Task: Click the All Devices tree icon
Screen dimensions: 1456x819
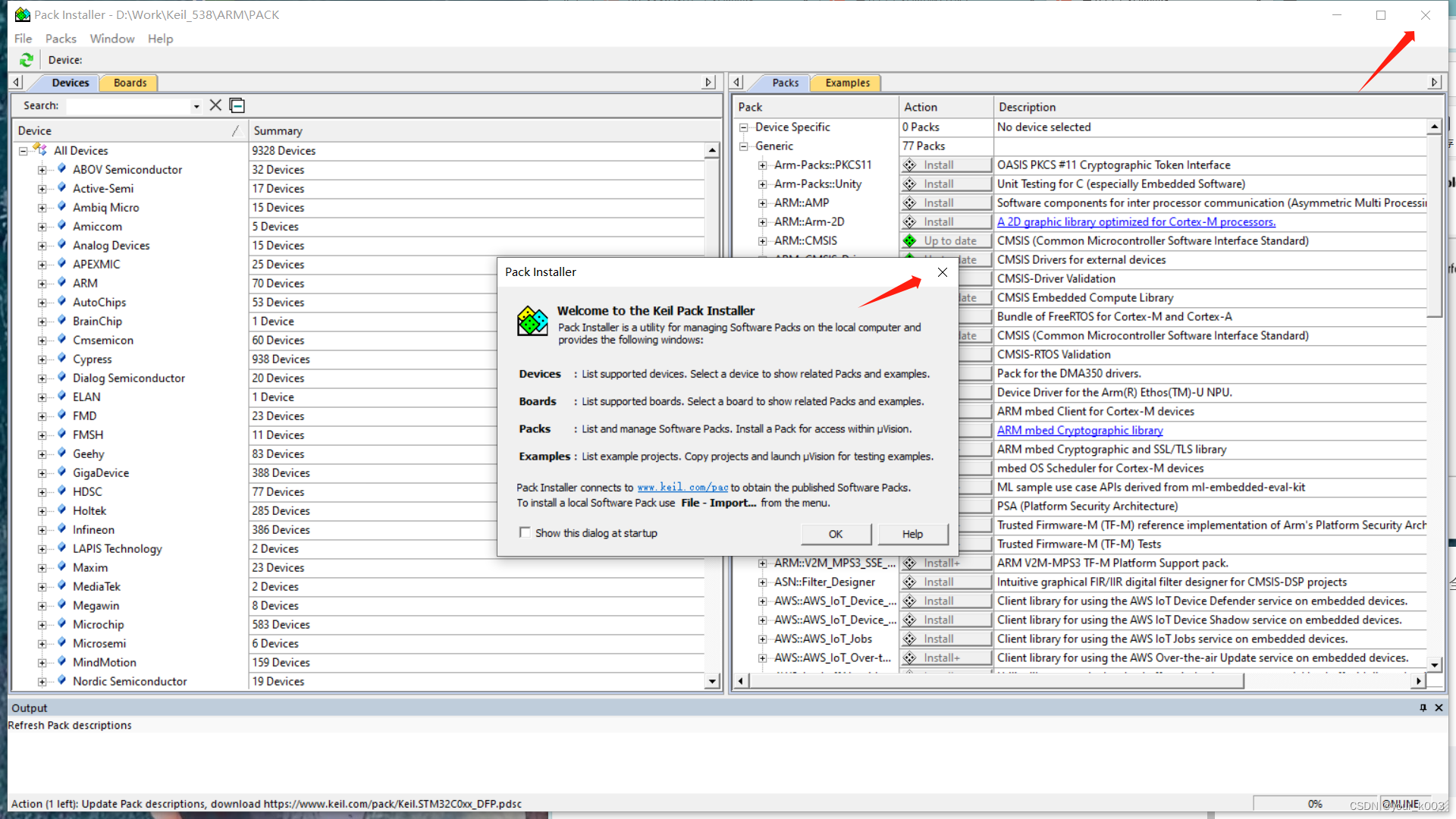Action: 40,150
